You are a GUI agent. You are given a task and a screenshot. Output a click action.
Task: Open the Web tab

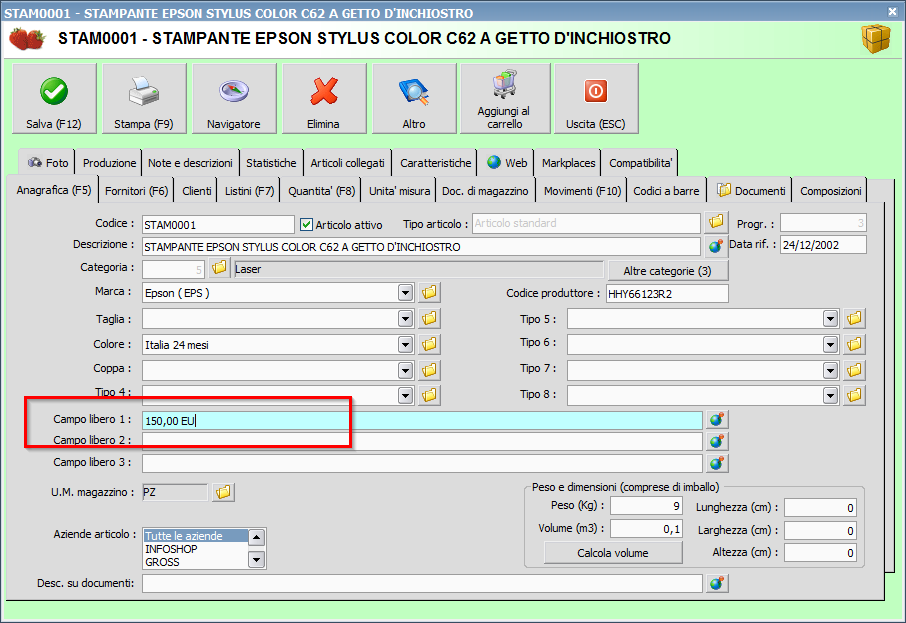(507, 163)
